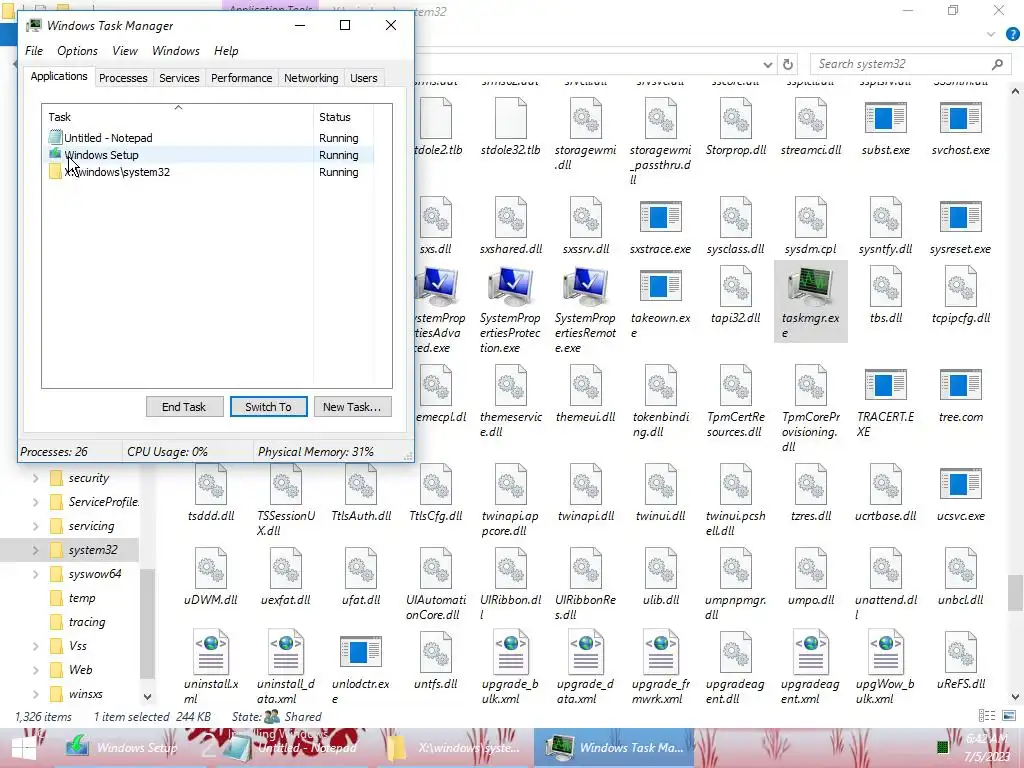
Task: Click the End Task button
Action: (x=184, y=407)
